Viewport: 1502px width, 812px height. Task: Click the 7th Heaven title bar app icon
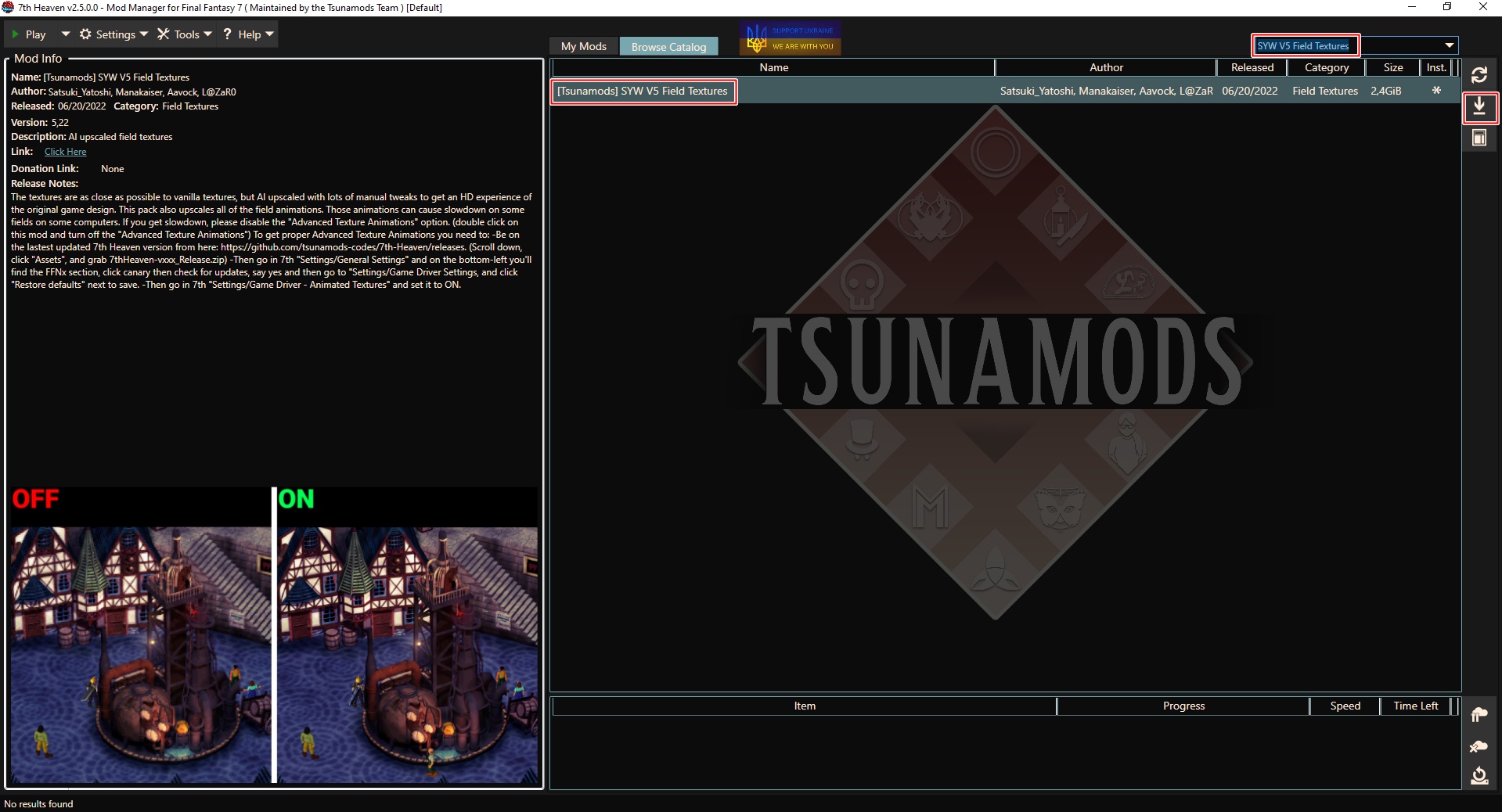coord(9,8)
